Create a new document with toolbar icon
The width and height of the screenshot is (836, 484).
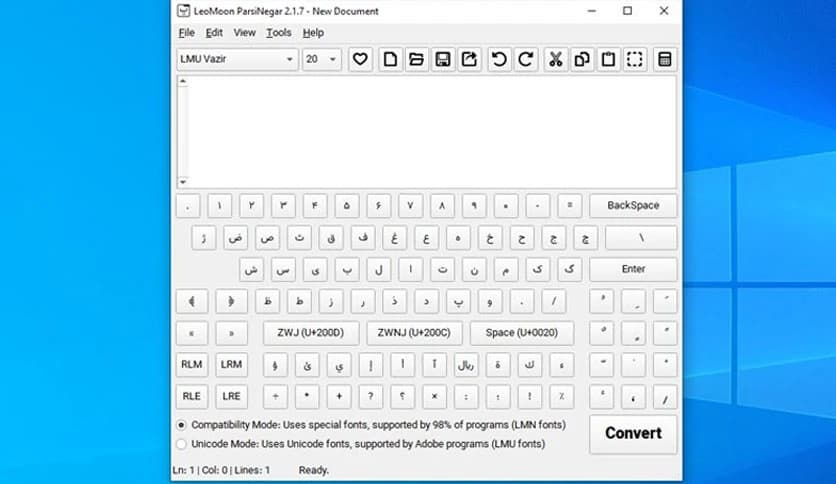coord(390,60)
